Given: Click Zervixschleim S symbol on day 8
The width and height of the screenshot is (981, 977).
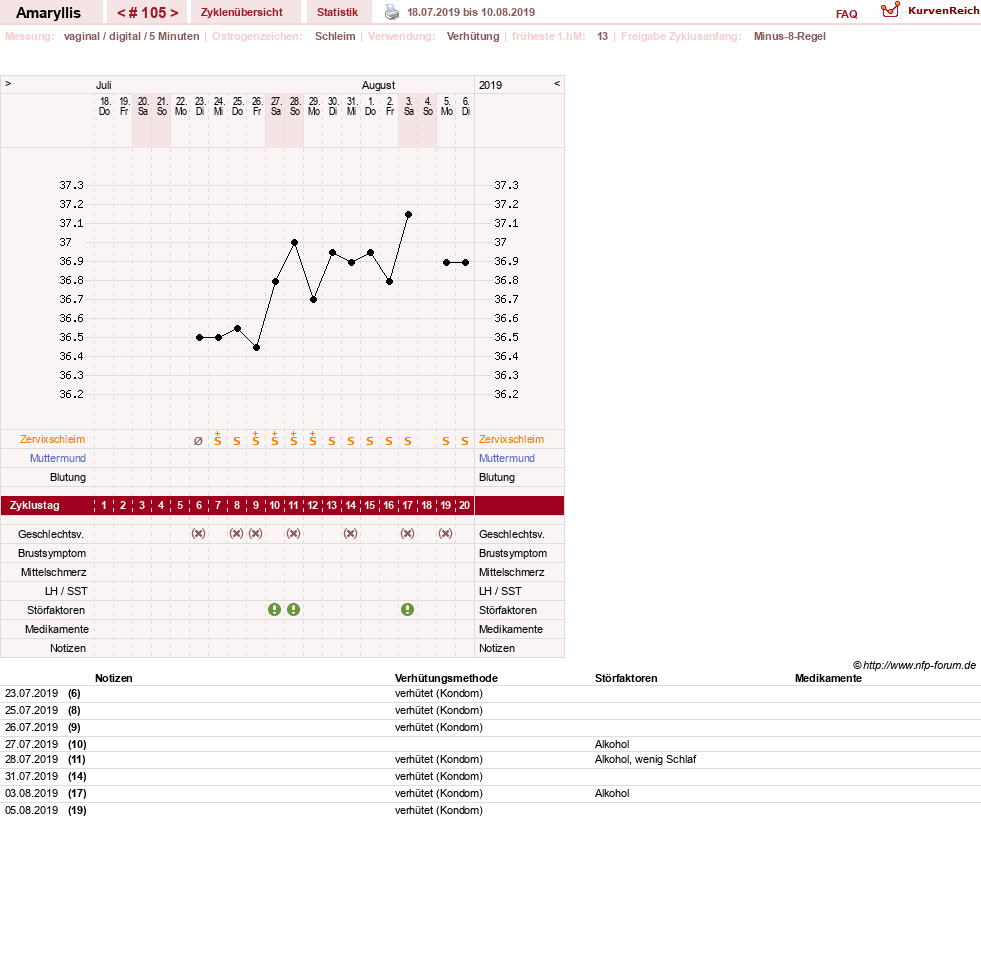Looking at the screenshot, I should pyautogui.click(x=236, y=441).
